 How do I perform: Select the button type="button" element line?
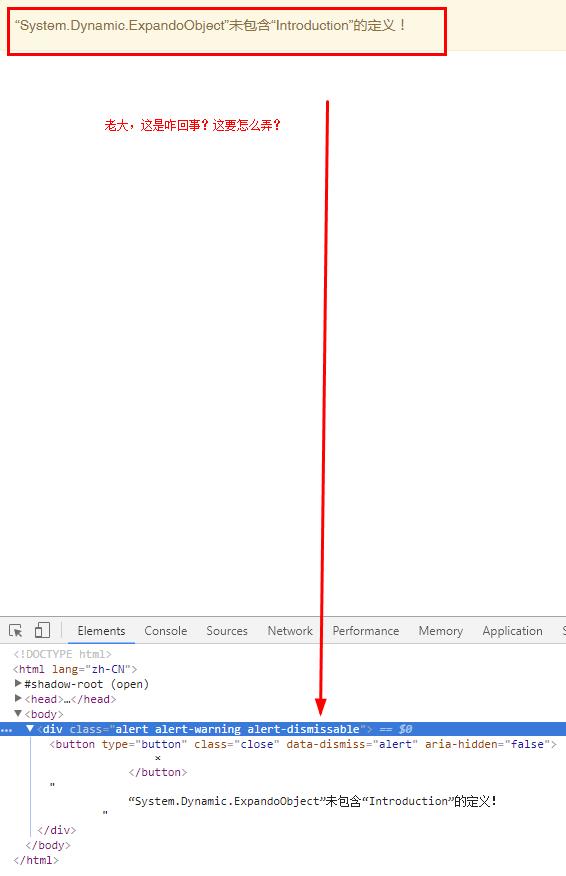point(303,744)
